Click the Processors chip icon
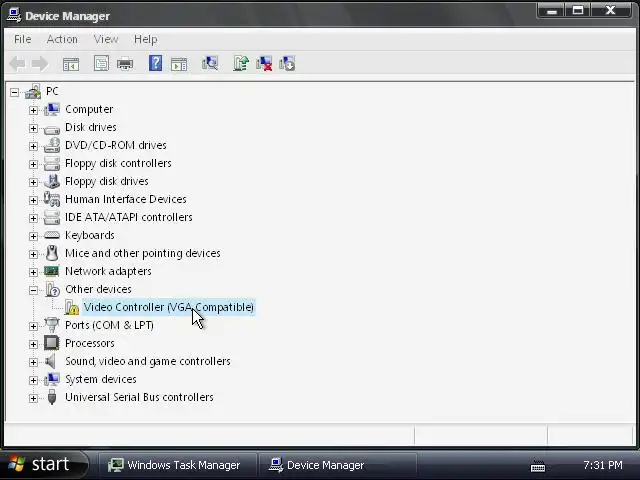 click(x=51, y=343)
